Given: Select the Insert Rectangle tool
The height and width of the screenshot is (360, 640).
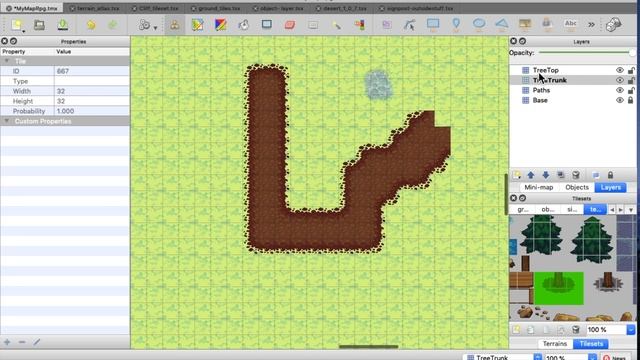Looking at the screenshot, I should pyautogui.click(x=433, y=24).
